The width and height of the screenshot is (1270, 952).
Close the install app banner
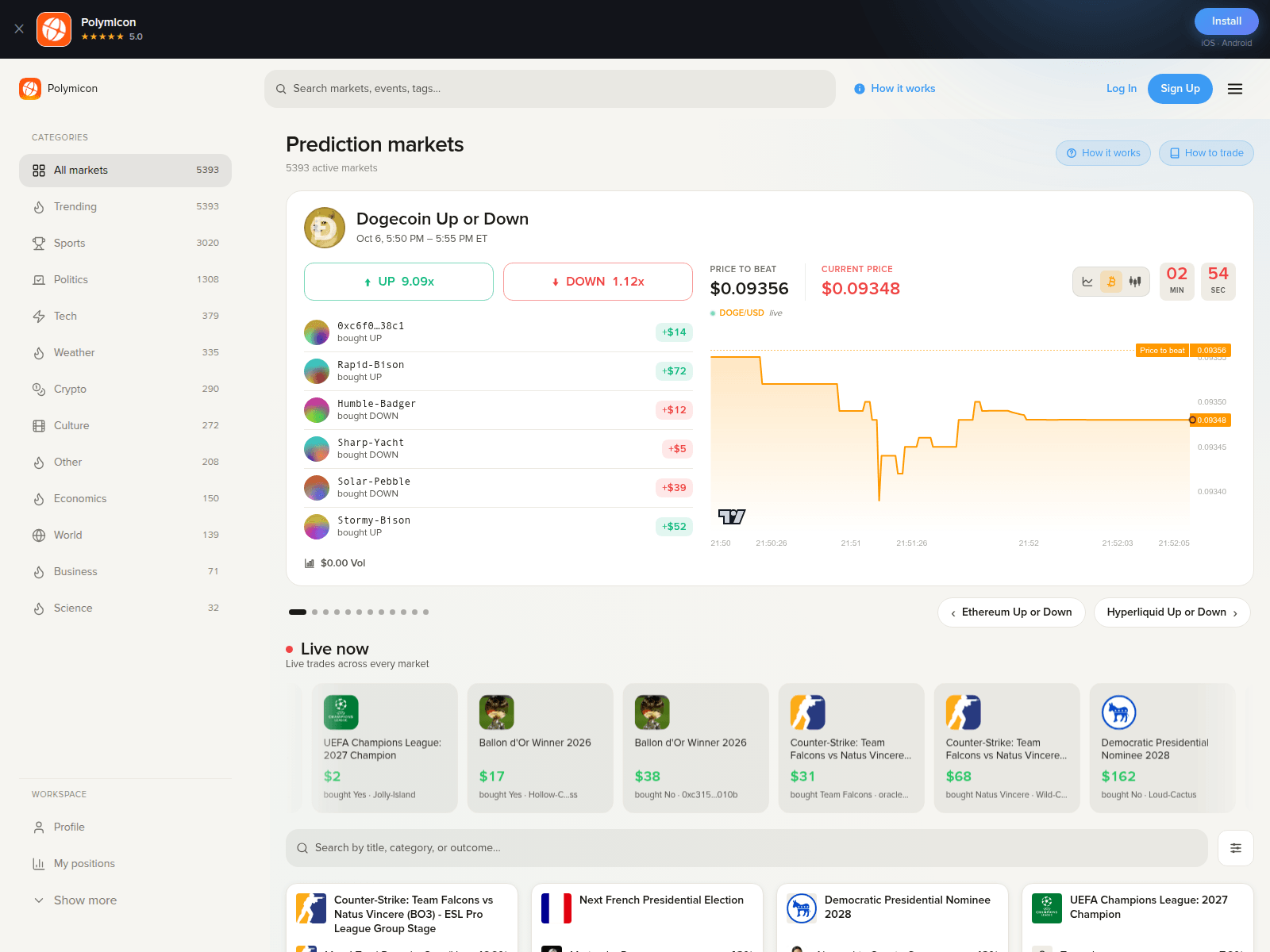coord(19,29)
